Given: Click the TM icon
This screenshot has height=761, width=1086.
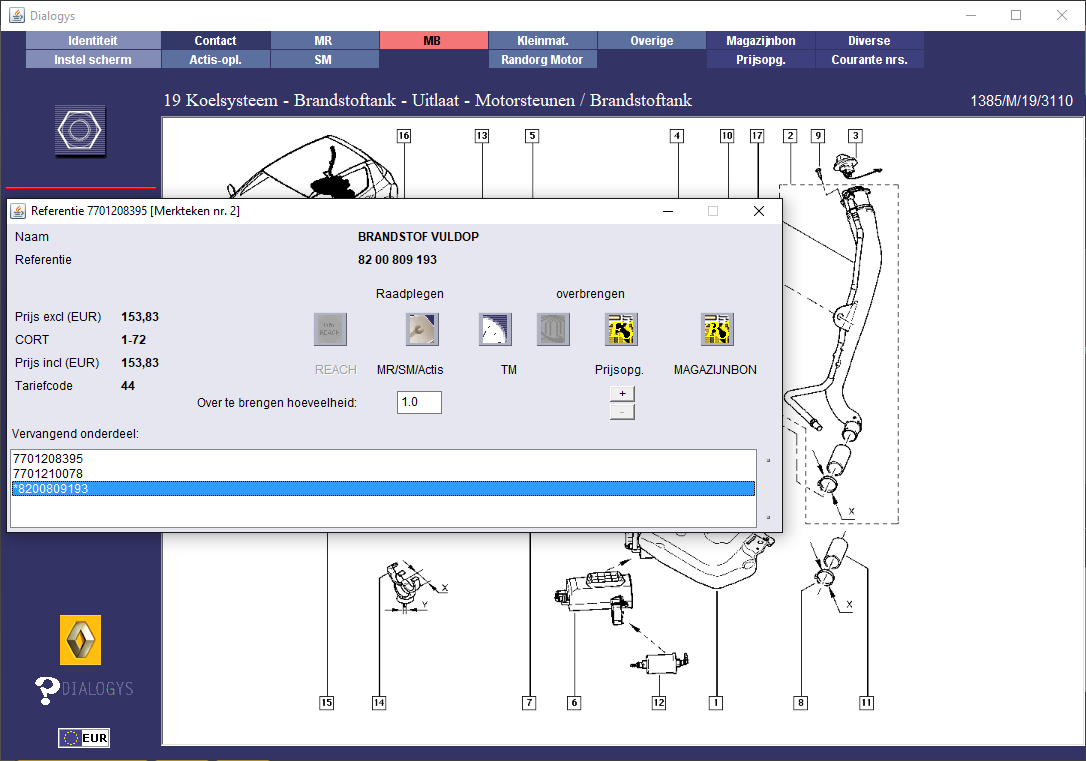Looking at the screenshot, I should click(495, 329).
